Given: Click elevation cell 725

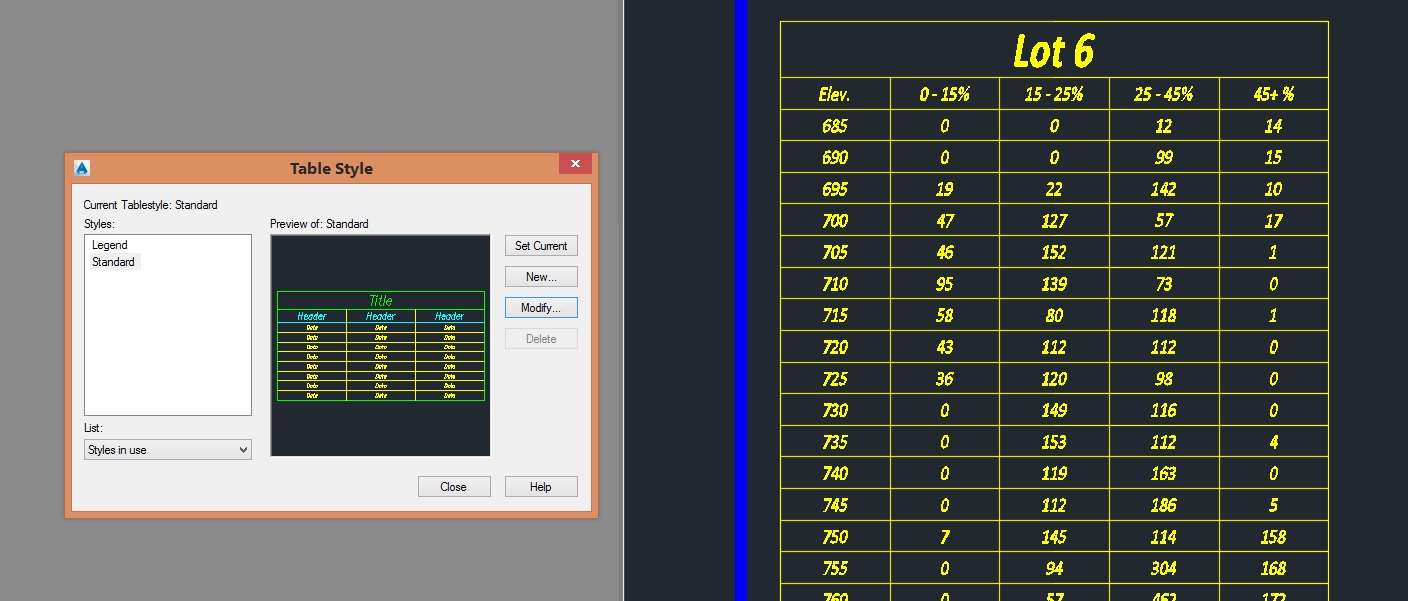Looking at the screenshot, I should pos(835,379).
